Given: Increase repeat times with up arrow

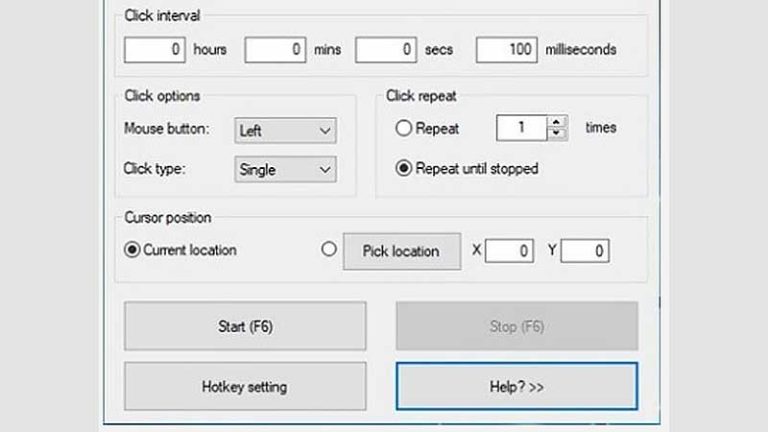Looking at the screenshot, I should 558,123.
